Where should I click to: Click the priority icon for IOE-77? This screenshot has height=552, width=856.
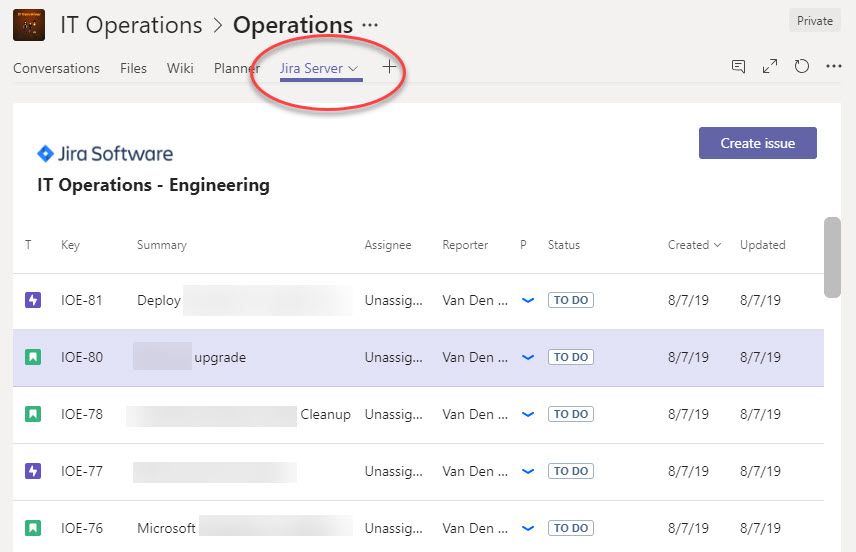pos(528,471)
